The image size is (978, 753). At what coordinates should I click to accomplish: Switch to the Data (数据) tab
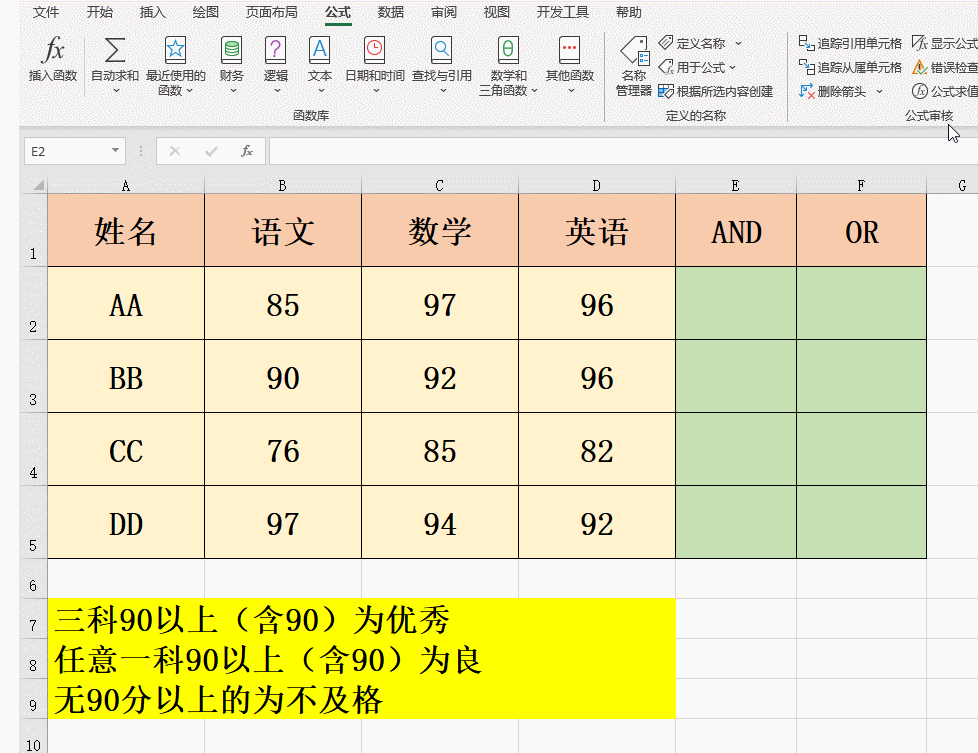(x=390, y=12)
